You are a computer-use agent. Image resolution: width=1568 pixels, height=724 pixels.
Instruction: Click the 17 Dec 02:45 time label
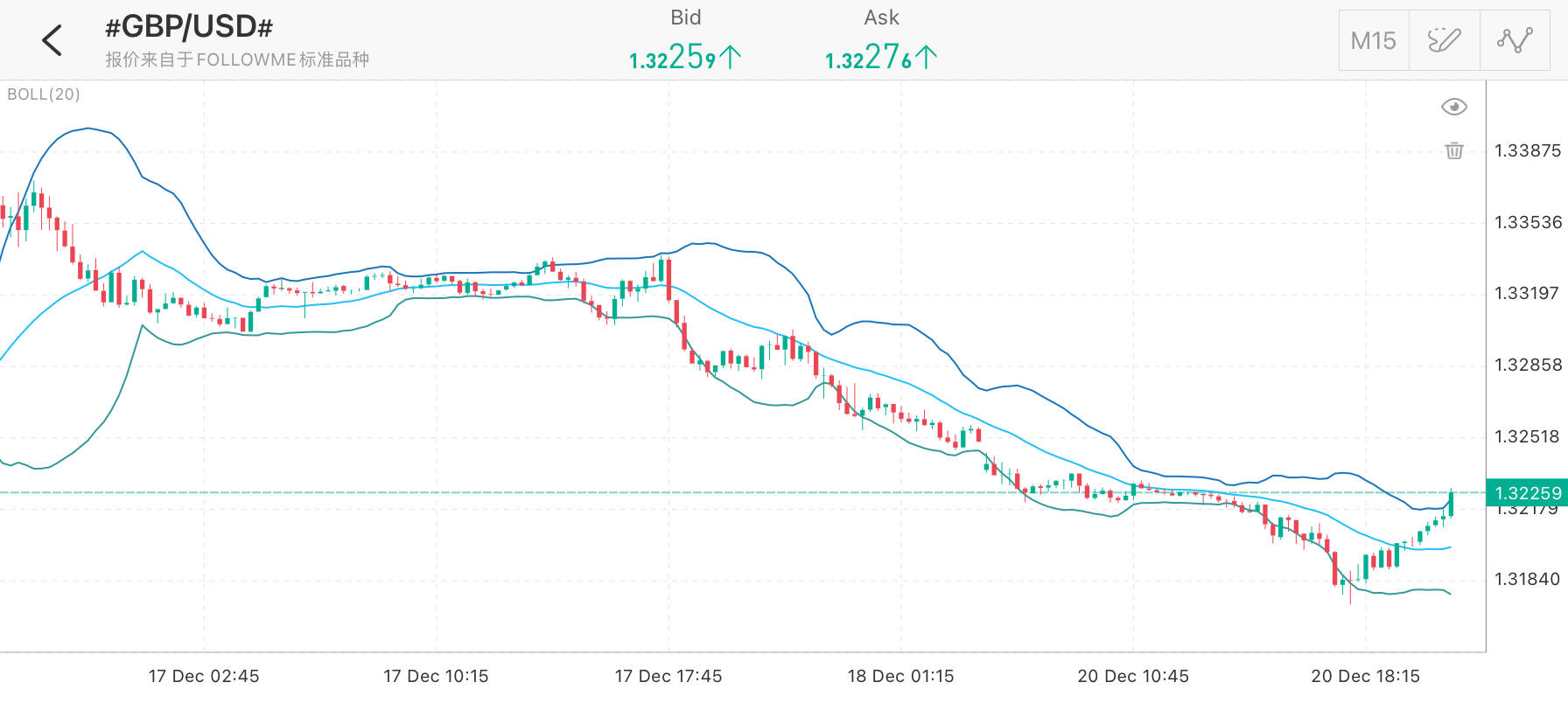point(204,676)
